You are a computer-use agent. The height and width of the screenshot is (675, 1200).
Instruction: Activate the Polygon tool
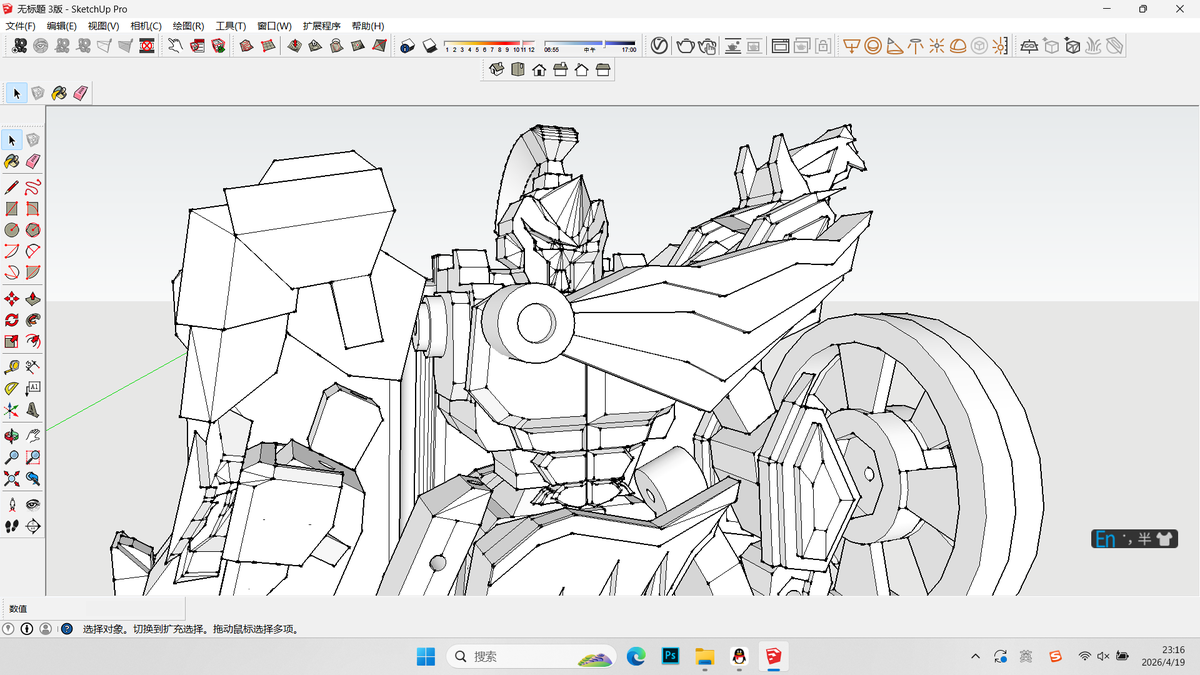pyautogui.click(x=33, y=230)
